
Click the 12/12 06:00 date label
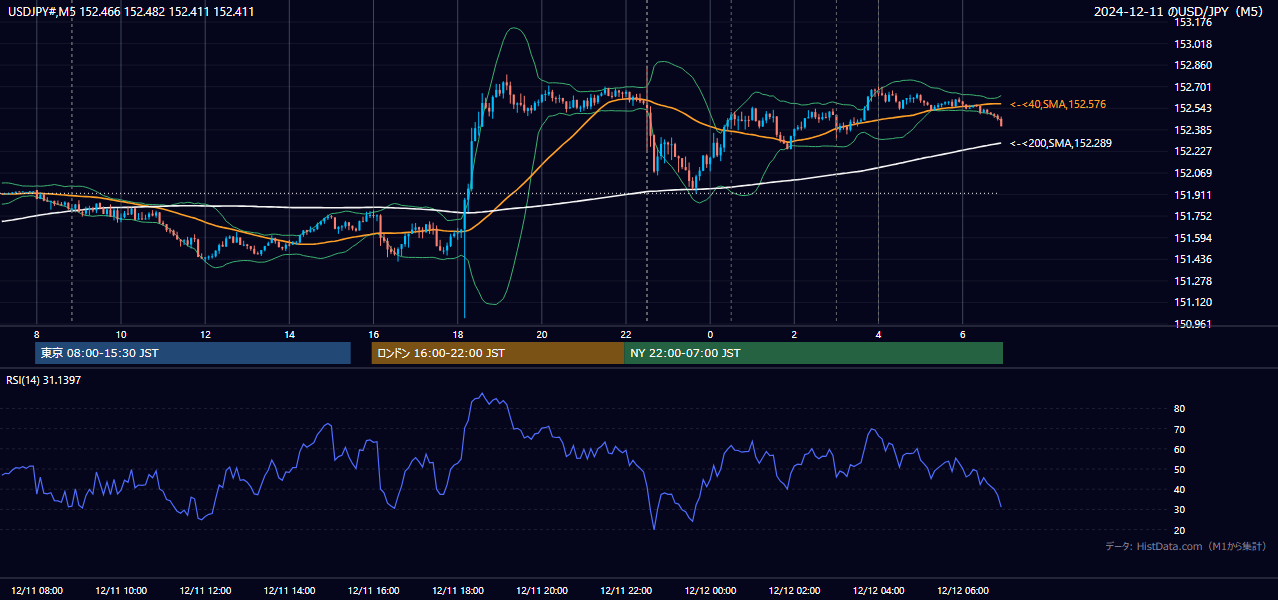tap(962, 590)
